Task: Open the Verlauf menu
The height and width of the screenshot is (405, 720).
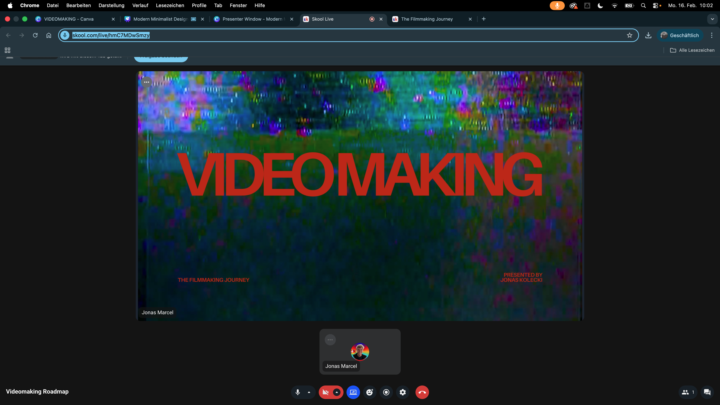Action: (x=140, y=6)
